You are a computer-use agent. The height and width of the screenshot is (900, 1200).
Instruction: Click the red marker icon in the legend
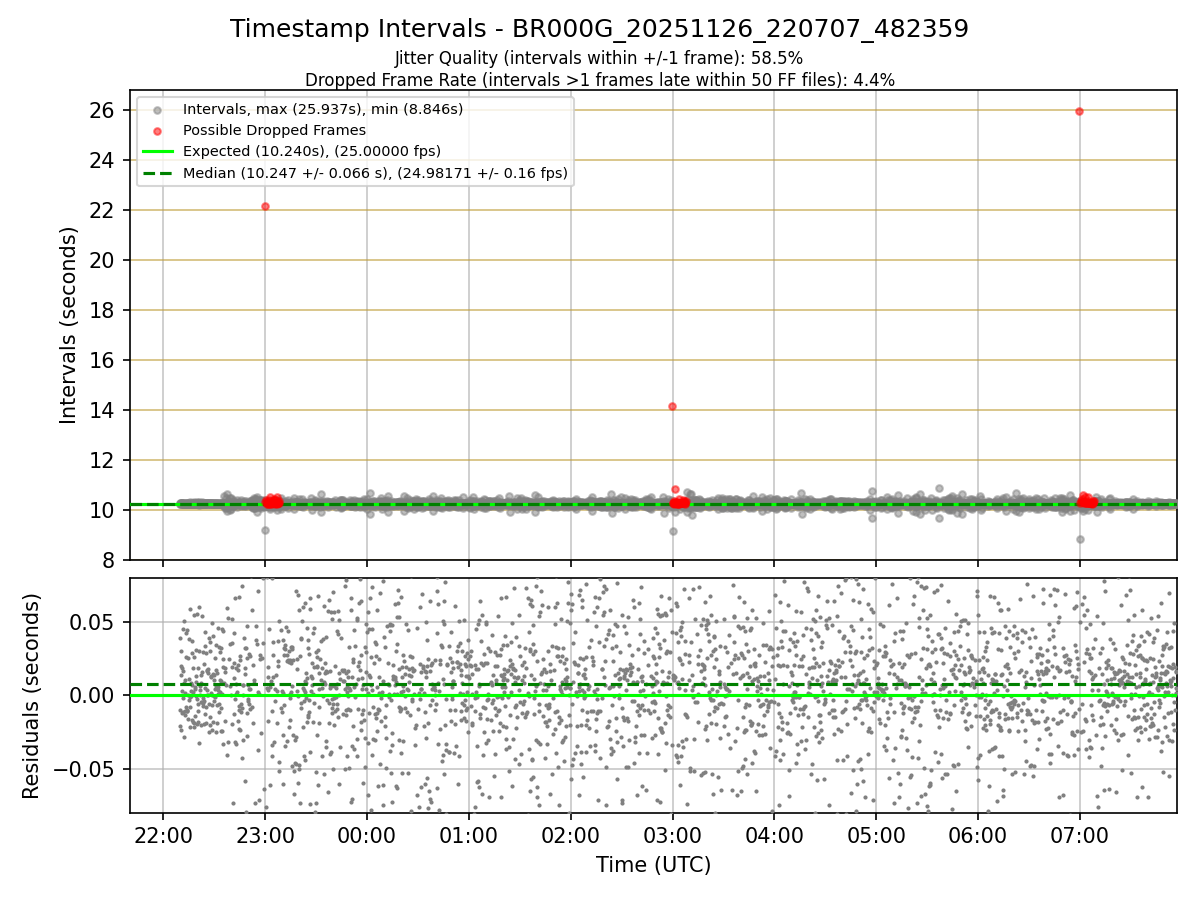157,130
